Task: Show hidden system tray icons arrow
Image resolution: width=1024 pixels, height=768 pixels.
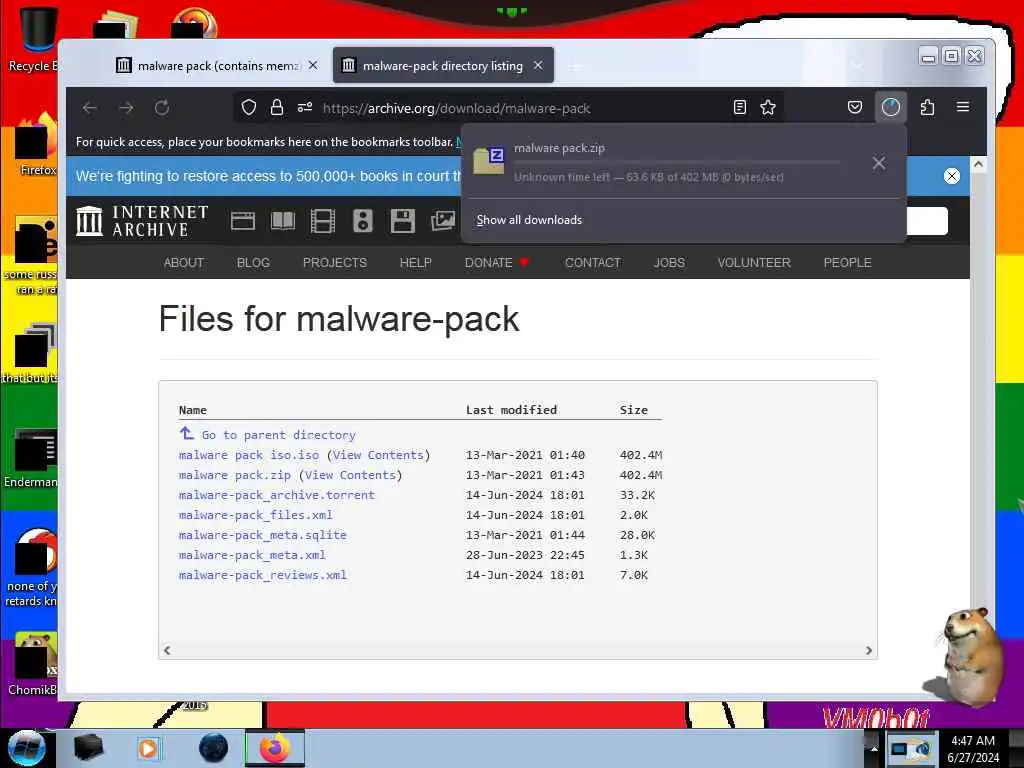Action: click(874, 749)
